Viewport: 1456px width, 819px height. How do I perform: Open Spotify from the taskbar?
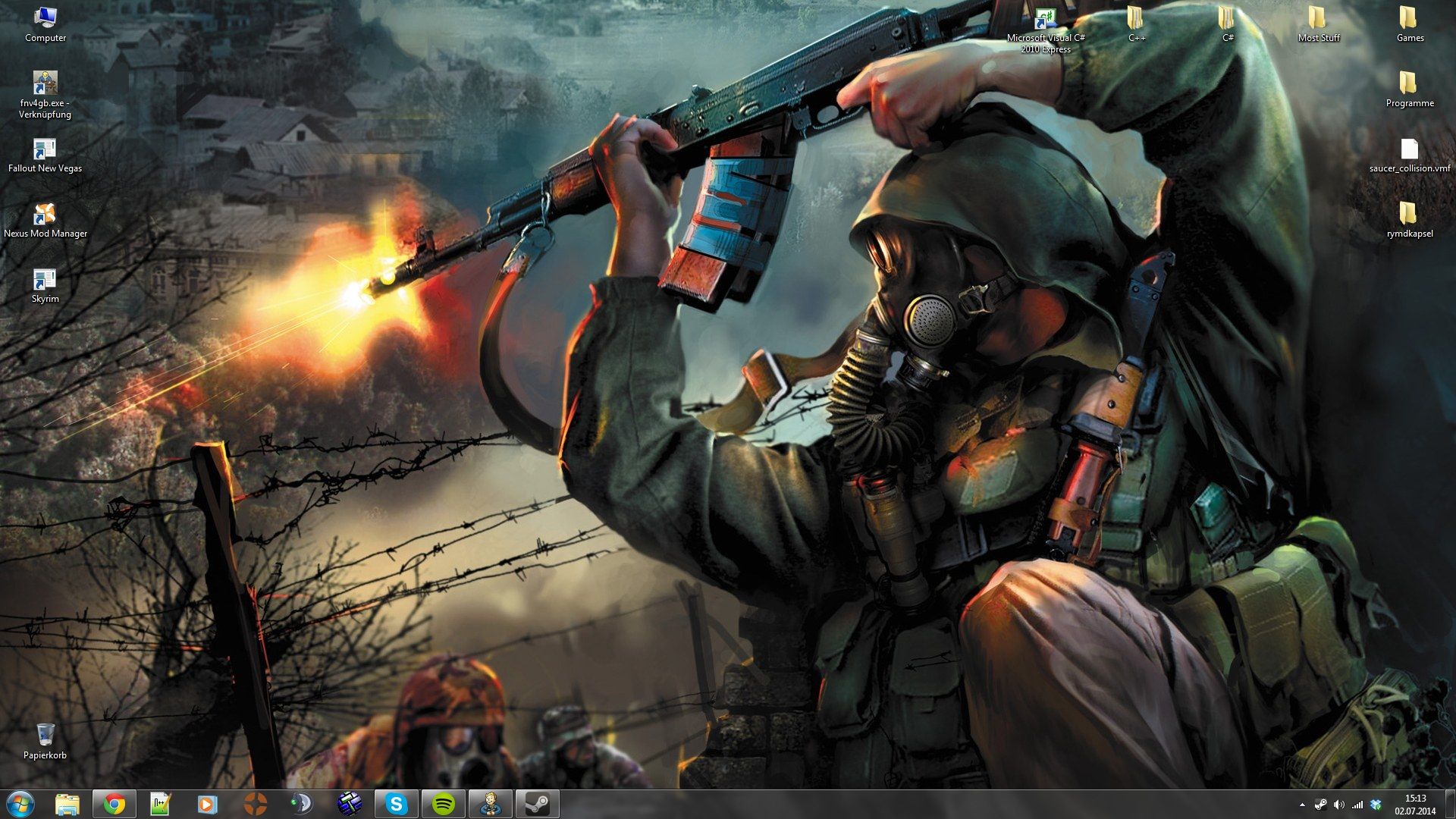(443, 804)
